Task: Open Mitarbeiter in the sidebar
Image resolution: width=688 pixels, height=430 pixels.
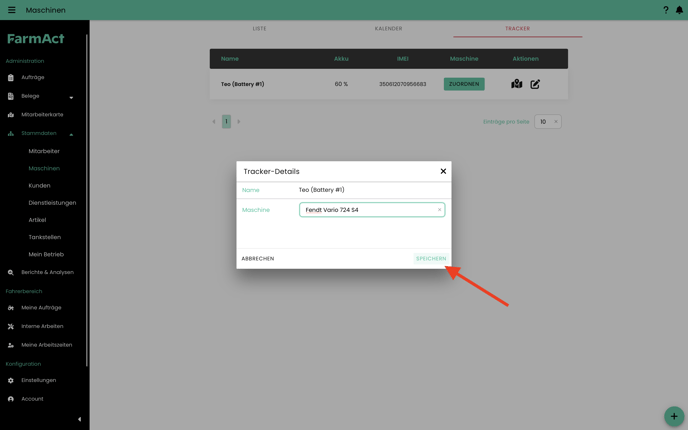Action: point(44,151)
